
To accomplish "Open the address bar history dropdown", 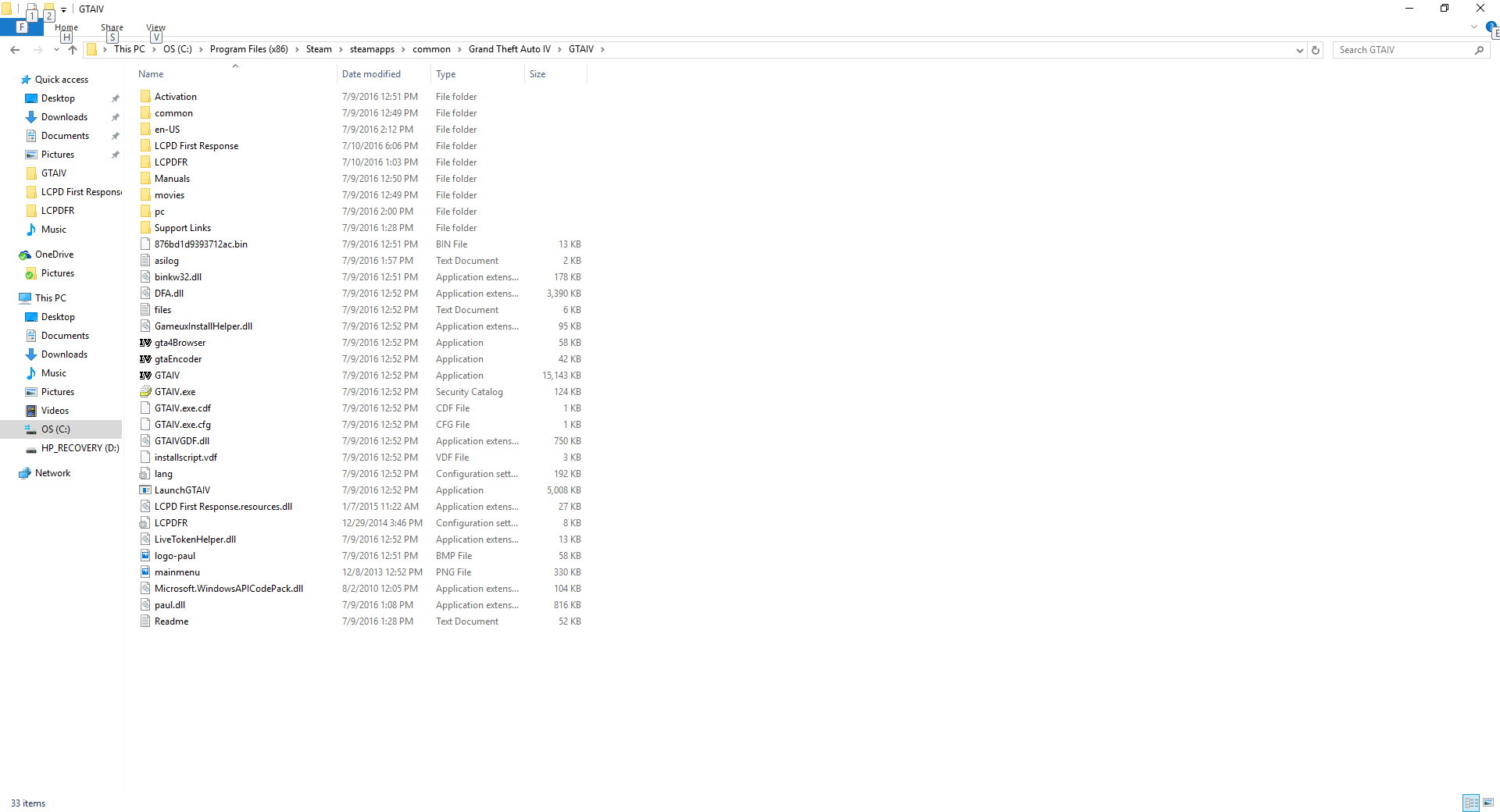I will coord(1299,50).
